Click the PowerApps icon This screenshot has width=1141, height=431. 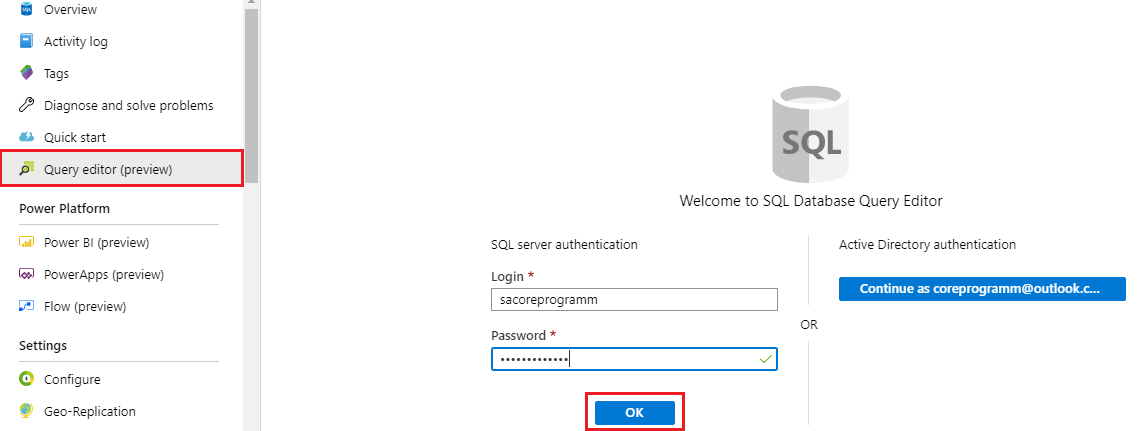(27, 274)
